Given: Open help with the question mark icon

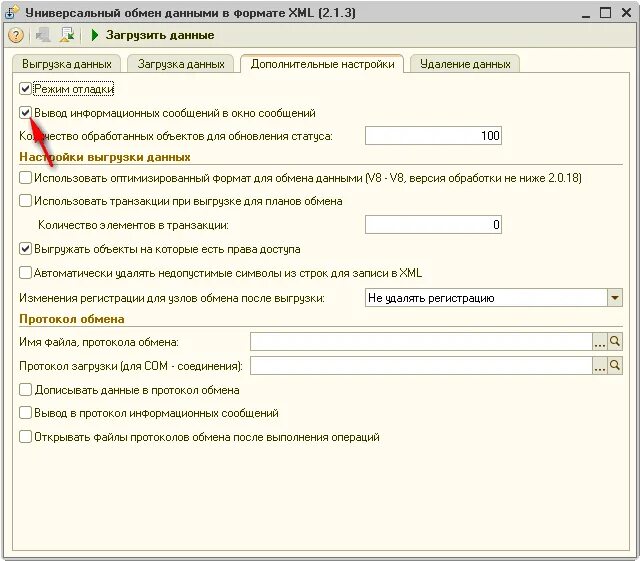Looking at the screenshot, I should point(16,35).
